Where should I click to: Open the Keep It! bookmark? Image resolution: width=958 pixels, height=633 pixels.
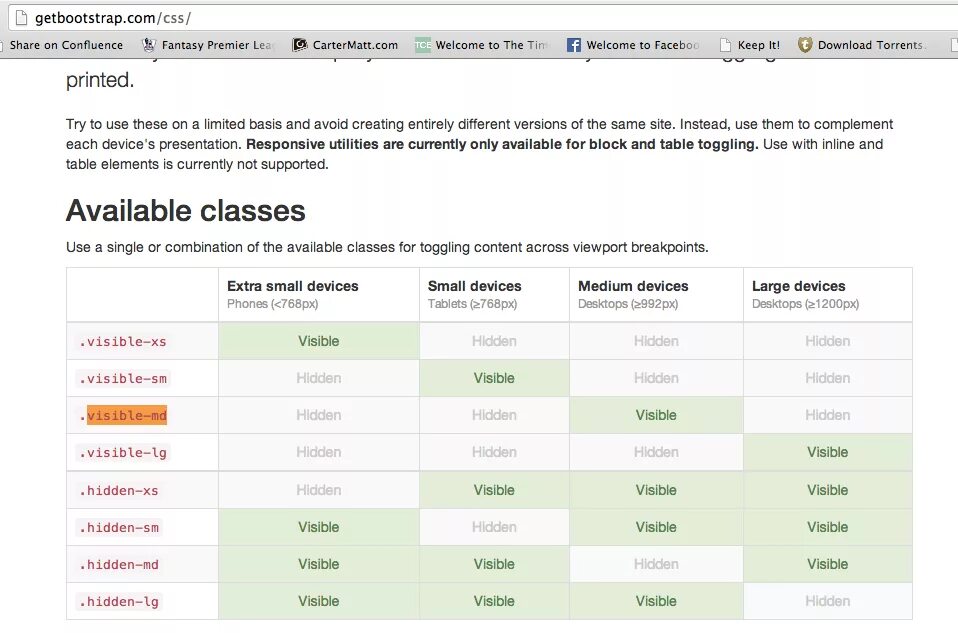click(x=750, y=44)
